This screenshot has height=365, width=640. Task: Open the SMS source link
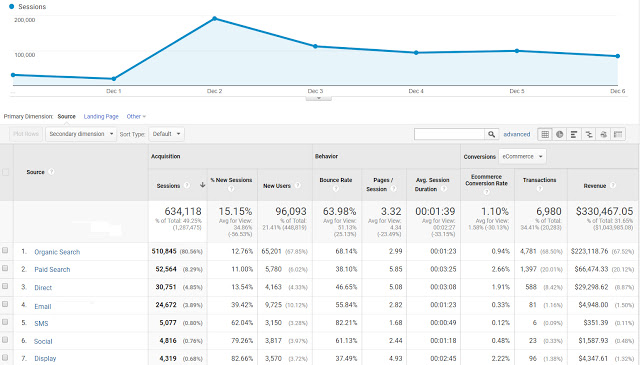pos(41,323)
